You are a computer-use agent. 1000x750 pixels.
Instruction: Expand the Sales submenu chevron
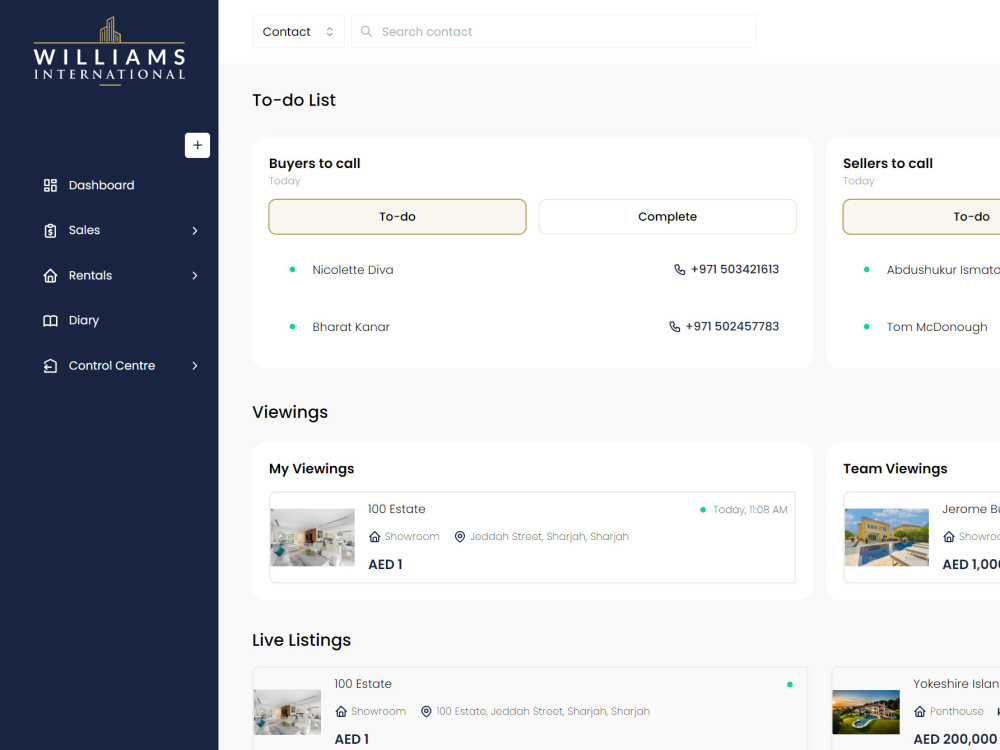click(x=195, y=230)
